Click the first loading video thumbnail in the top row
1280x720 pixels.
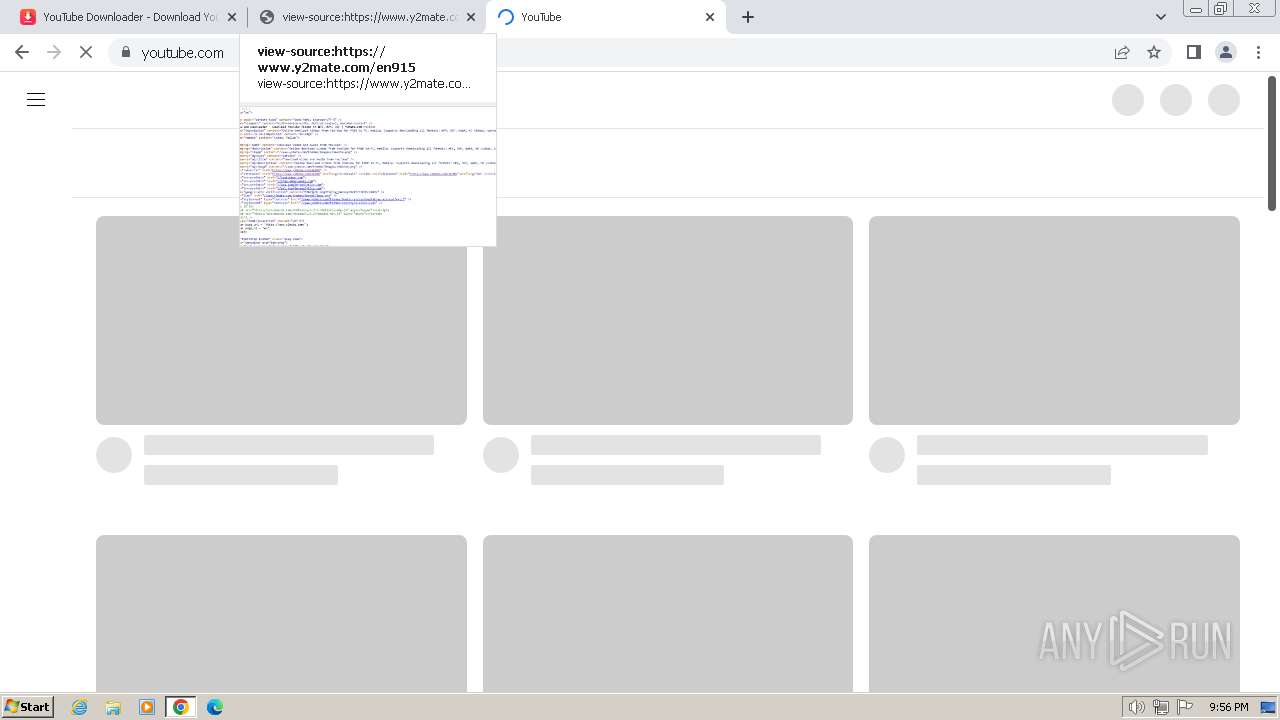[281, 320]
